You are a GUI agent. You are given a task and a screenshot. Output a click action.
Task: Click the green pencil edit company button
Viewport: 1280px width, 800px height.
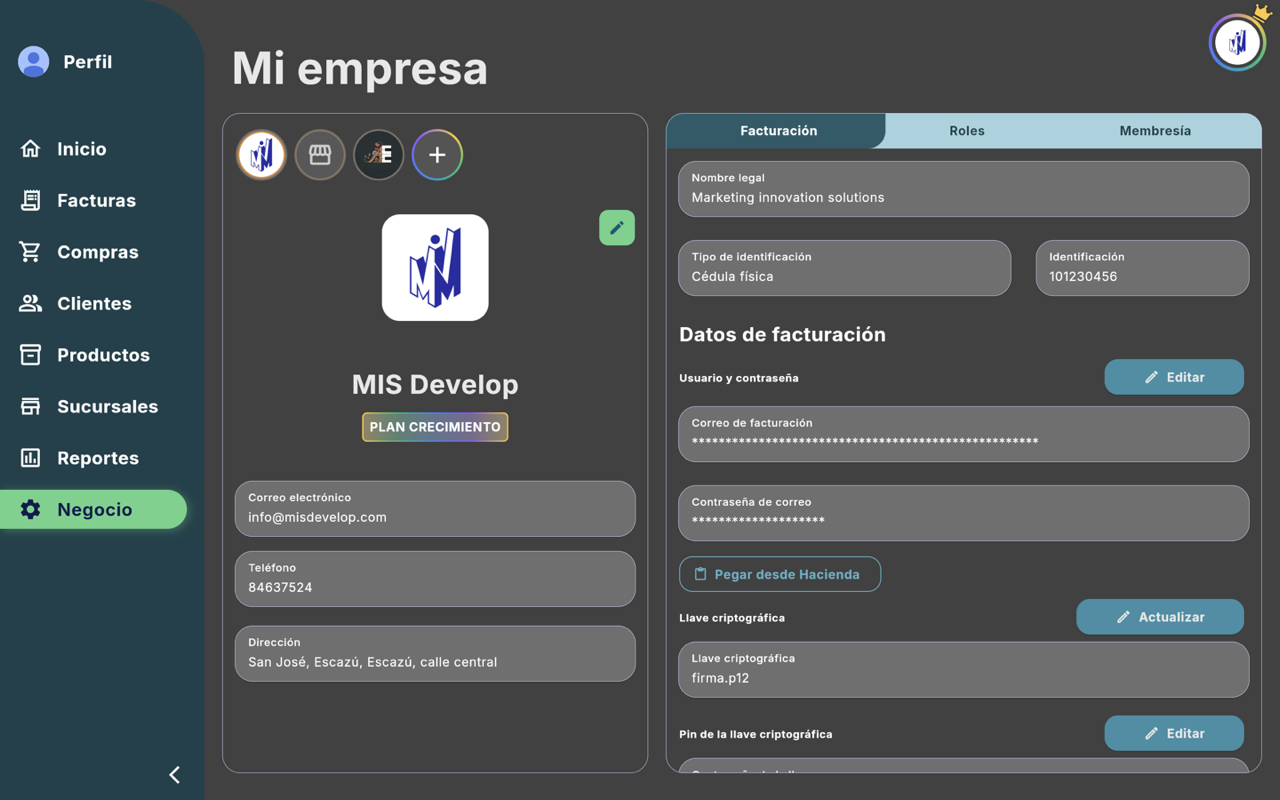coord(617,228)
